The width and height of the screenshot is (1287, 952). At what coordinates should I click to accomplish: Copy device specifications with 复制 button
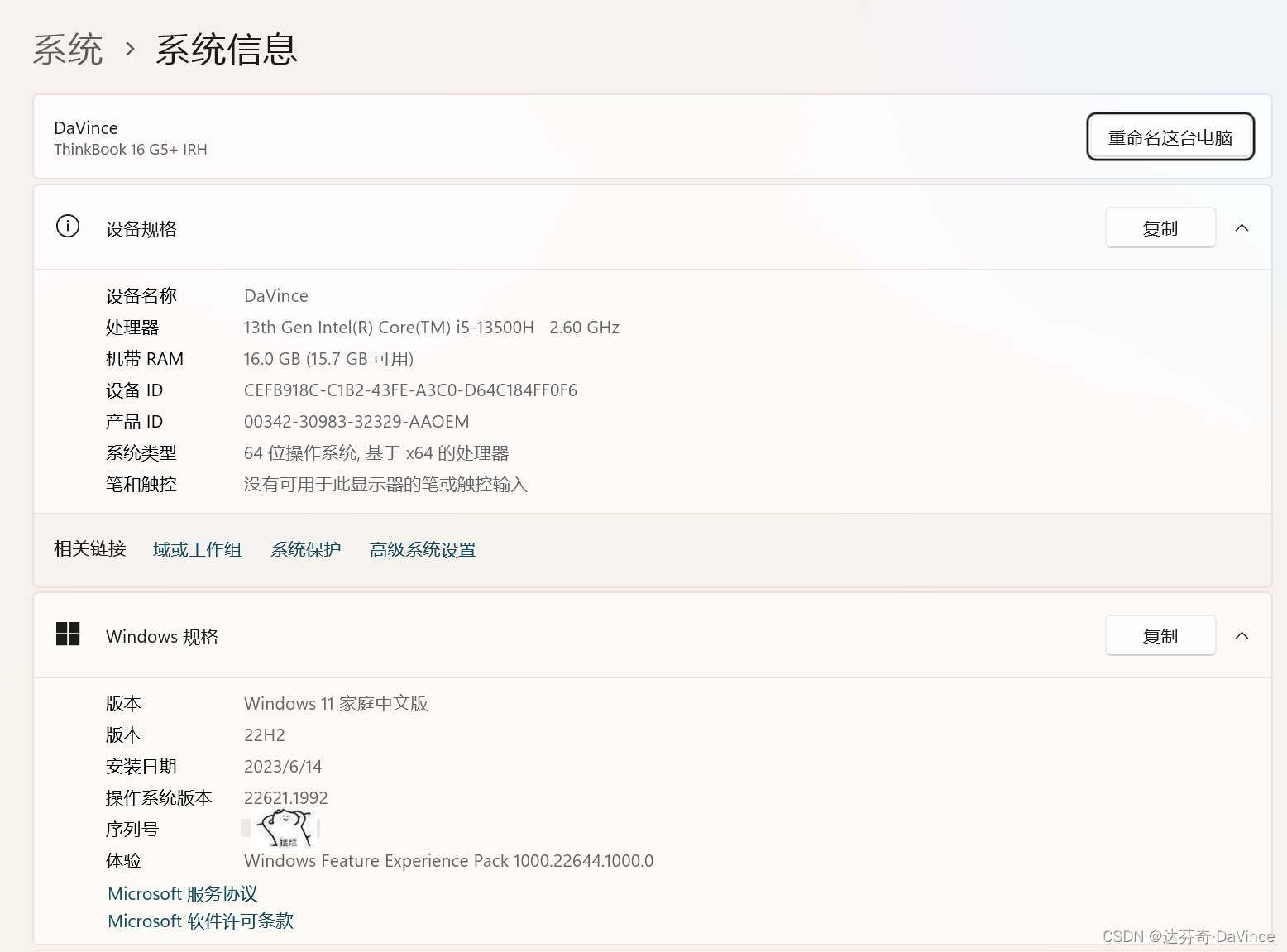click(x=1160, y=227)
